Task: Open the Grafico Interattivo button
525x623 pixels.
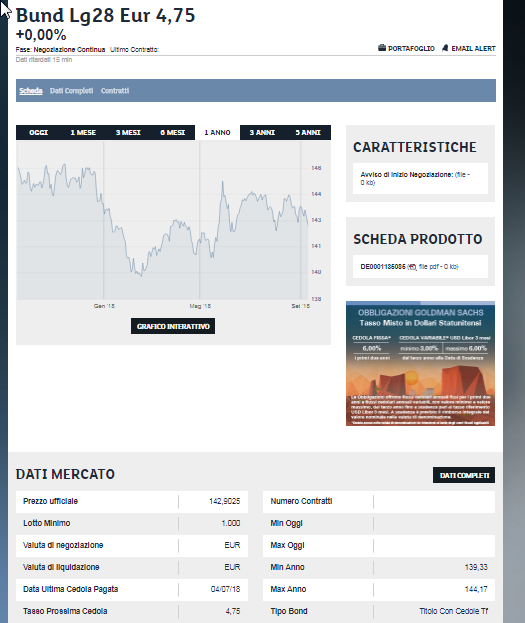Action: coord(173,326)
